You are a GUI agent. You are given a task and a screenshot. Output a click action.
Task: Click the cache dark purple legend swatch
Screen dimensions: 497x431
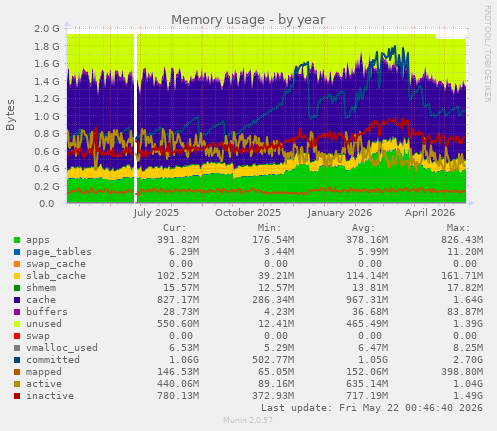click(17, 300)
